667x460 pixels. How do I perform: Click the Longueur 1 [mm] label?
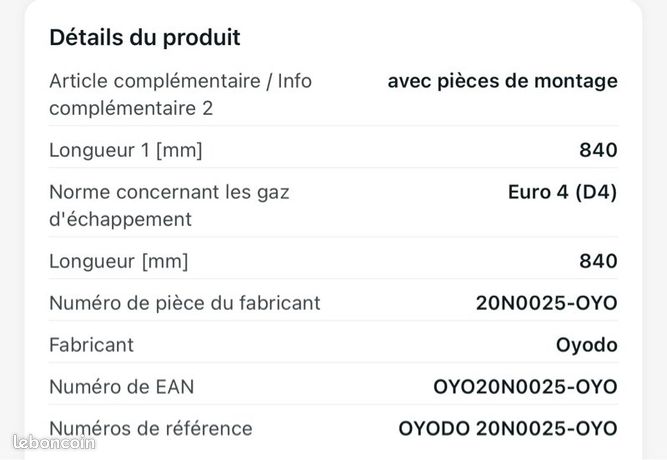click(126, 150)
